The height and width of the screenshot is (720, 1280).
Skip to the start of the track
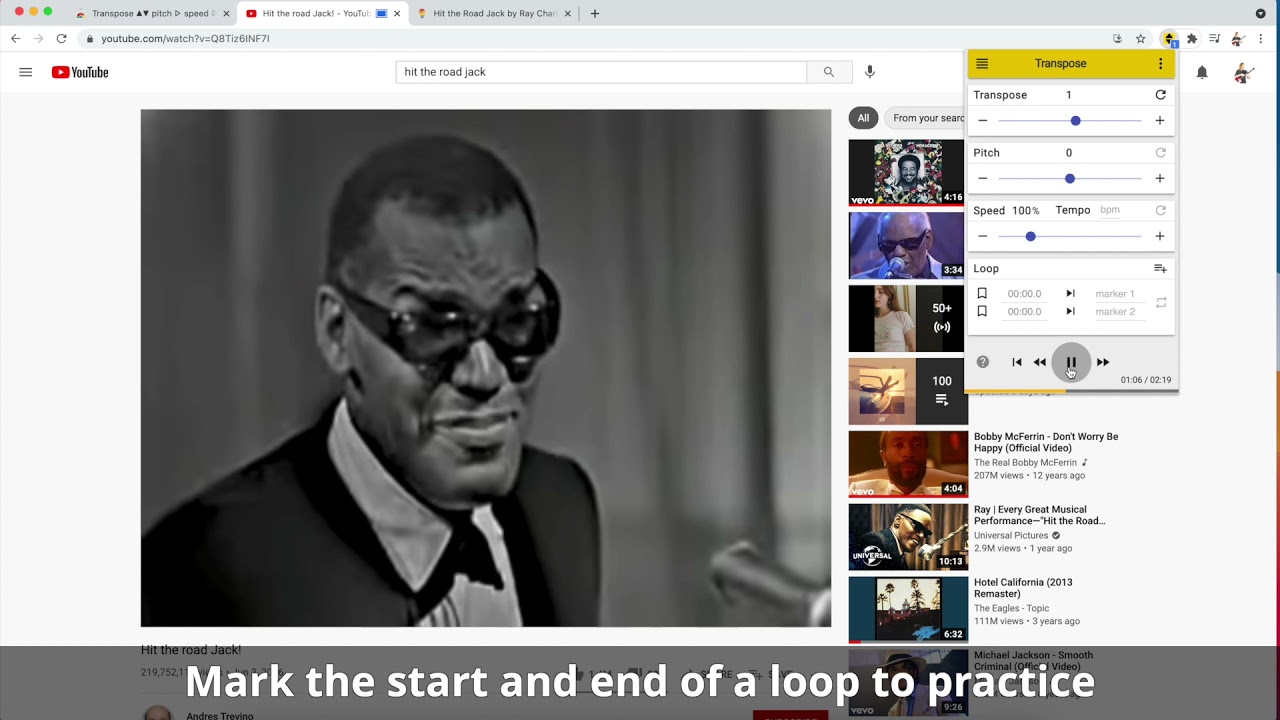pyautogui.click(x=1017, y=362)
